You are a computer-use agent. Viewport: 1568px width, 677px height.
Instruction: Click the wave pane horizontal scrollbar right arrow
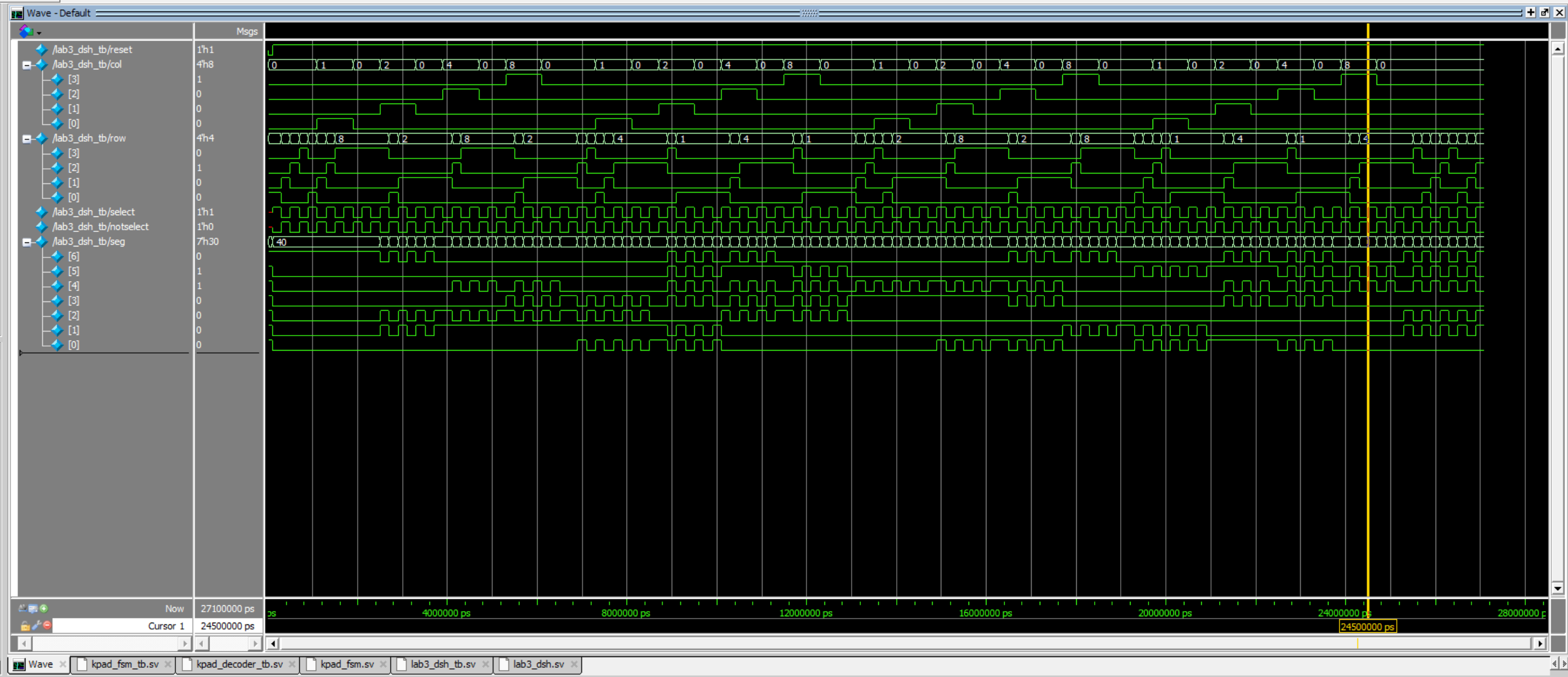click(x=1541, y=643)
